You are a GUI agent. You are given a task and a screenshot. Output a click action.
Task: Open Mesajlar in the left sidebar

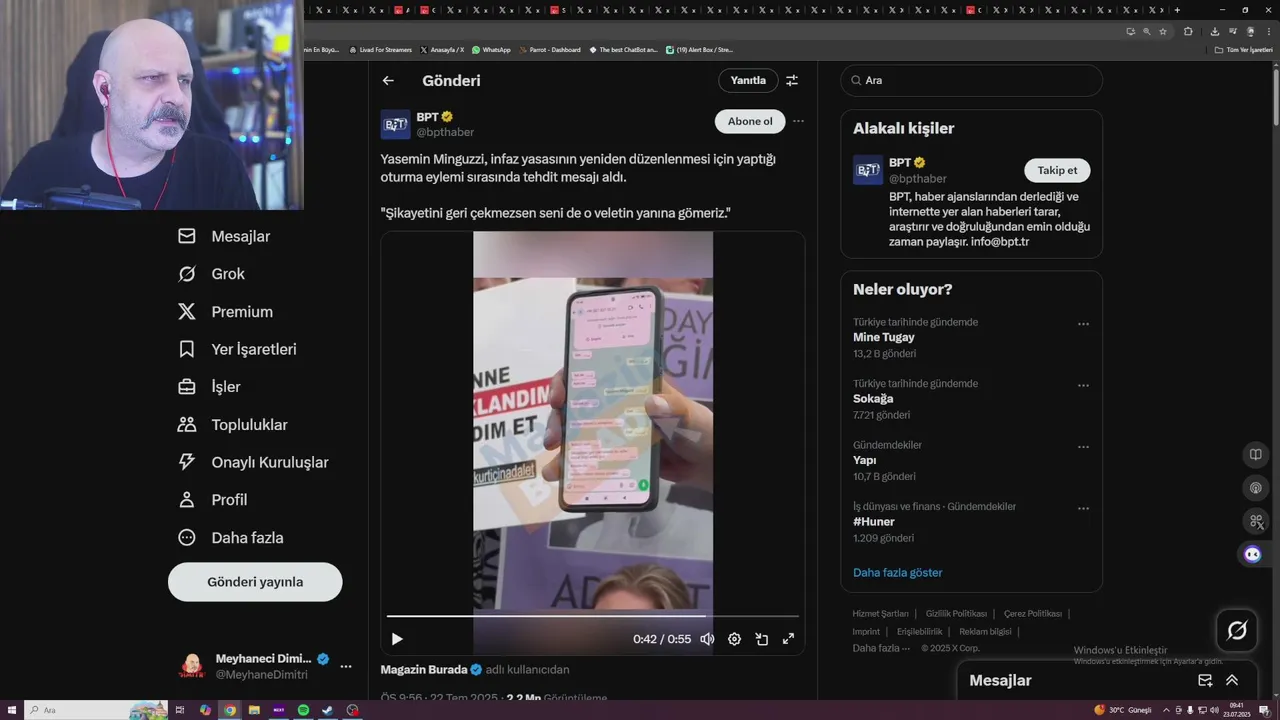(224, 236)
